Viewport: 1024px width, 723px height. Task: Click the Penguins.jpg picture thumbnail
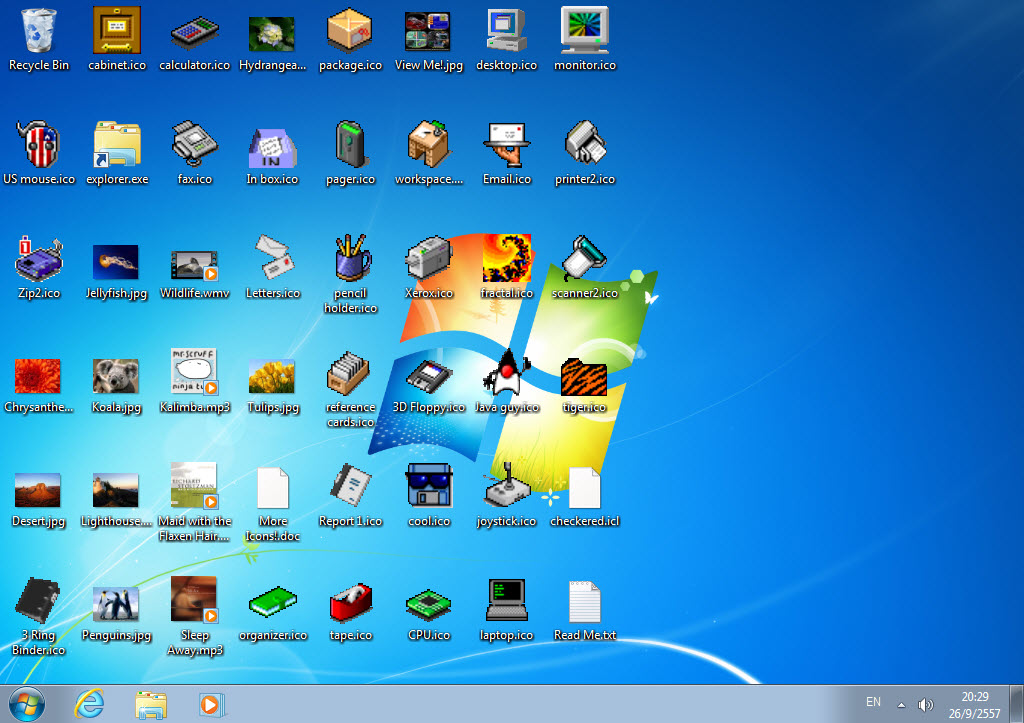117,603
